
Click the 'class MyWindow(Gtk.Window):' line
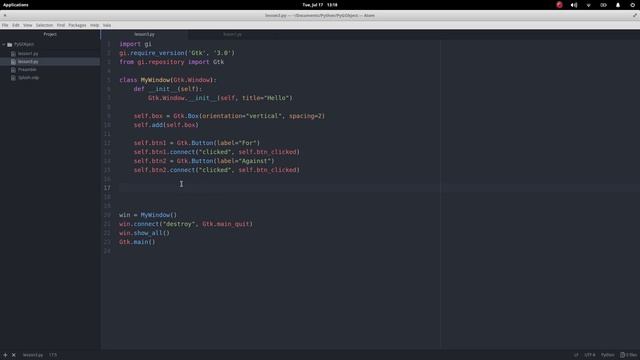(x=168, y=80)
